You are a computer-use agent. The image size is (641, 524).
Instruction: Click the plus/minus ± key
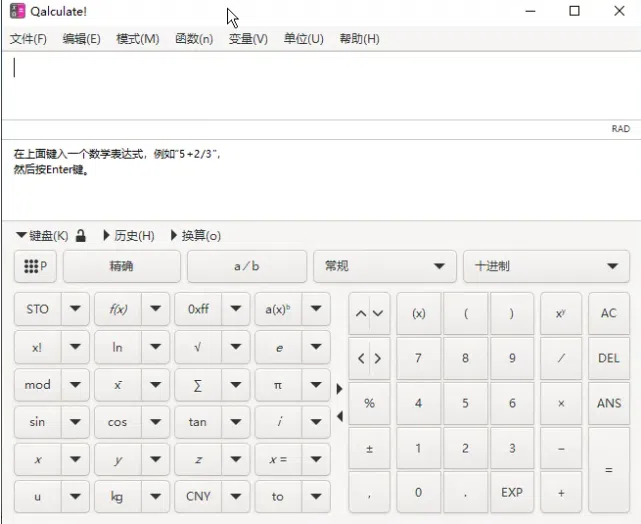tap(369, 448)
